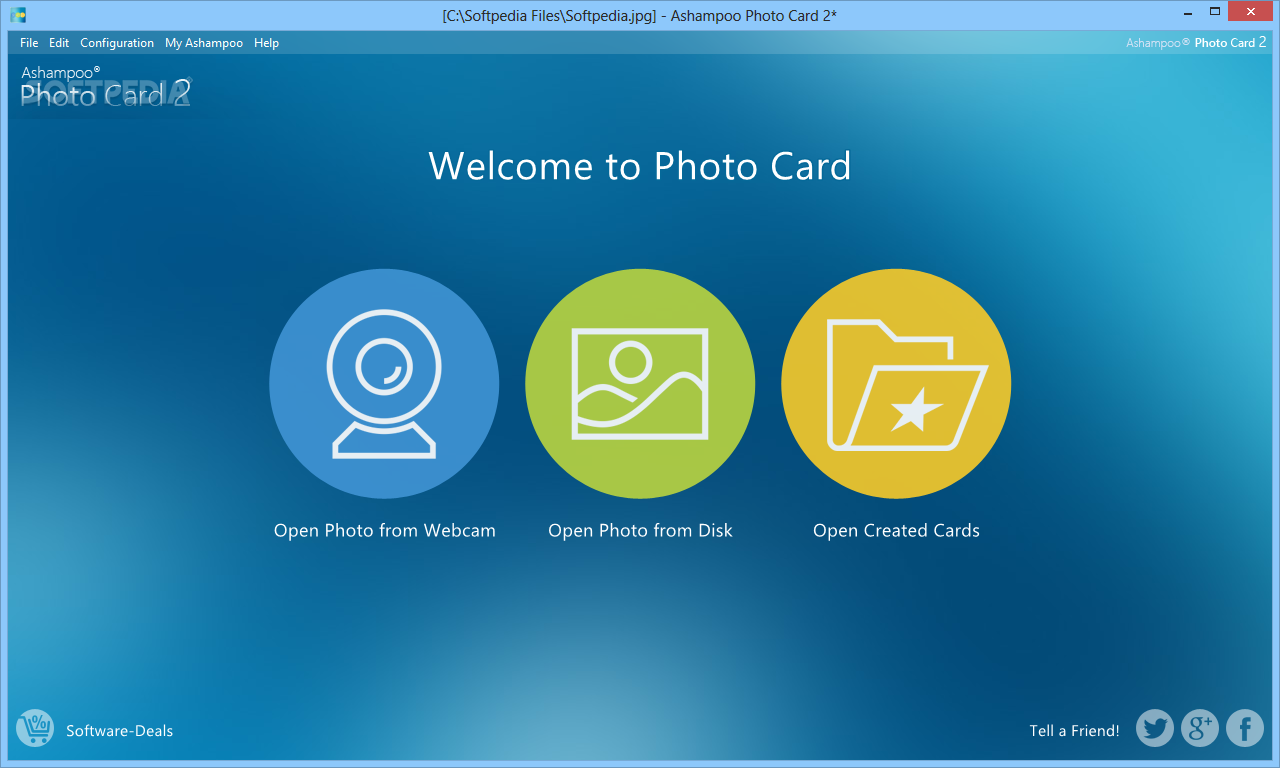
Task: Minimize the Photo Card window
Action: [x=1186, y=12]
